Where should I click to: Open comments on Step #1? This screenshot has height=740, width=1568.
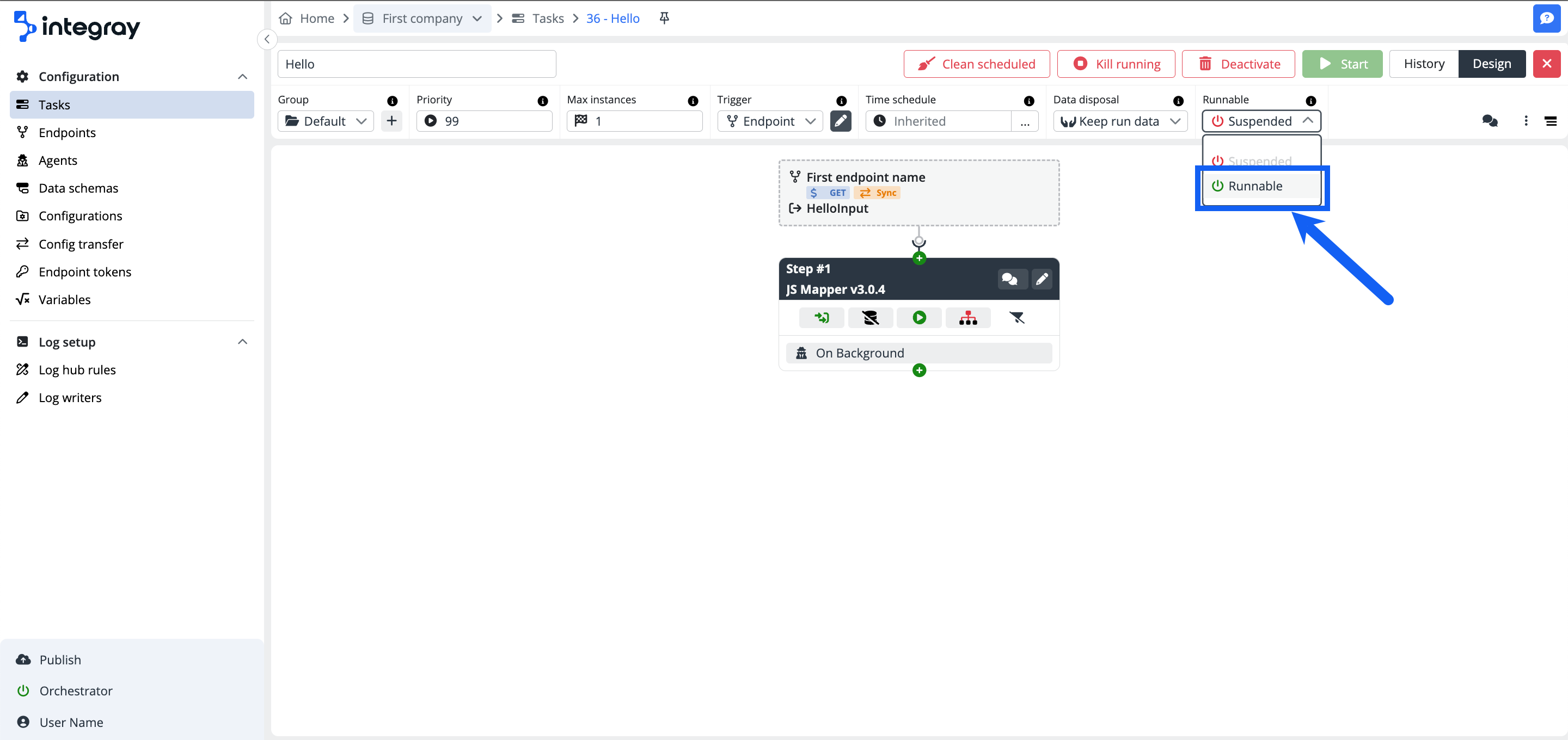pyautogui.click(x=1010, y=279)
